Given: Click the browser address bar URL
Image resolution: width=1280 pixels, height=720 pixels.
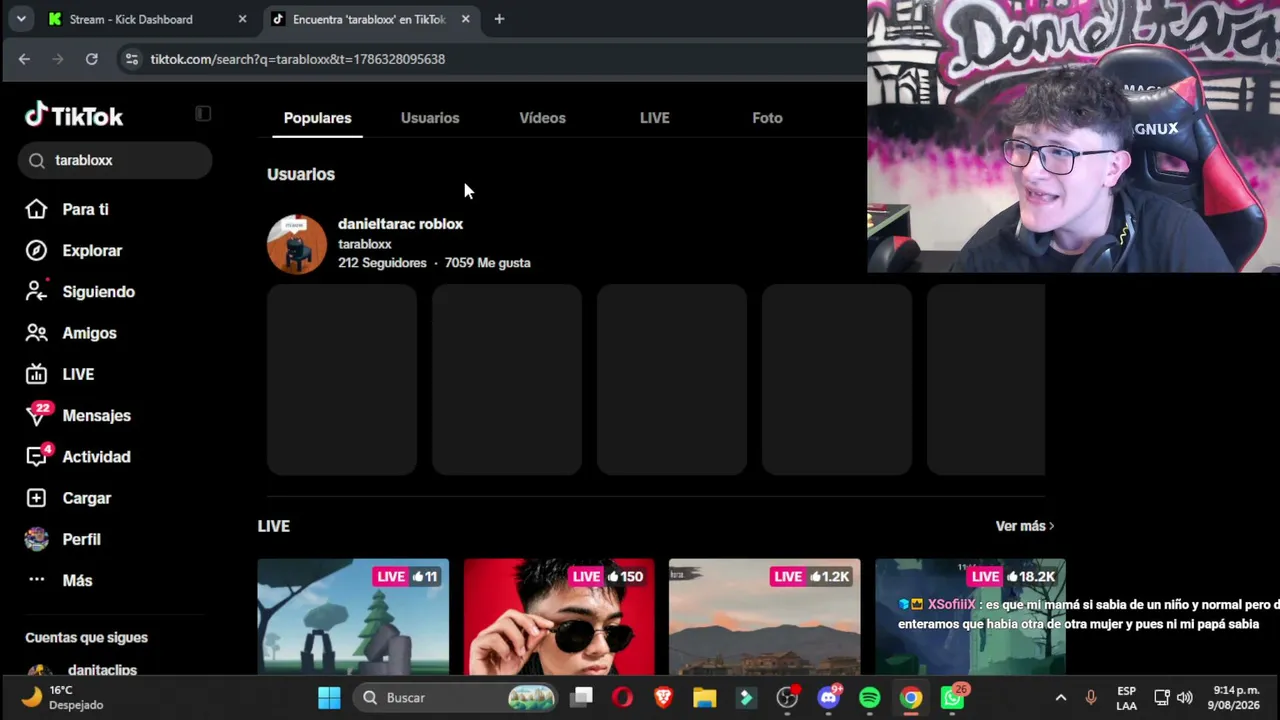Looking at the screenshot, I should click(298, 59).
